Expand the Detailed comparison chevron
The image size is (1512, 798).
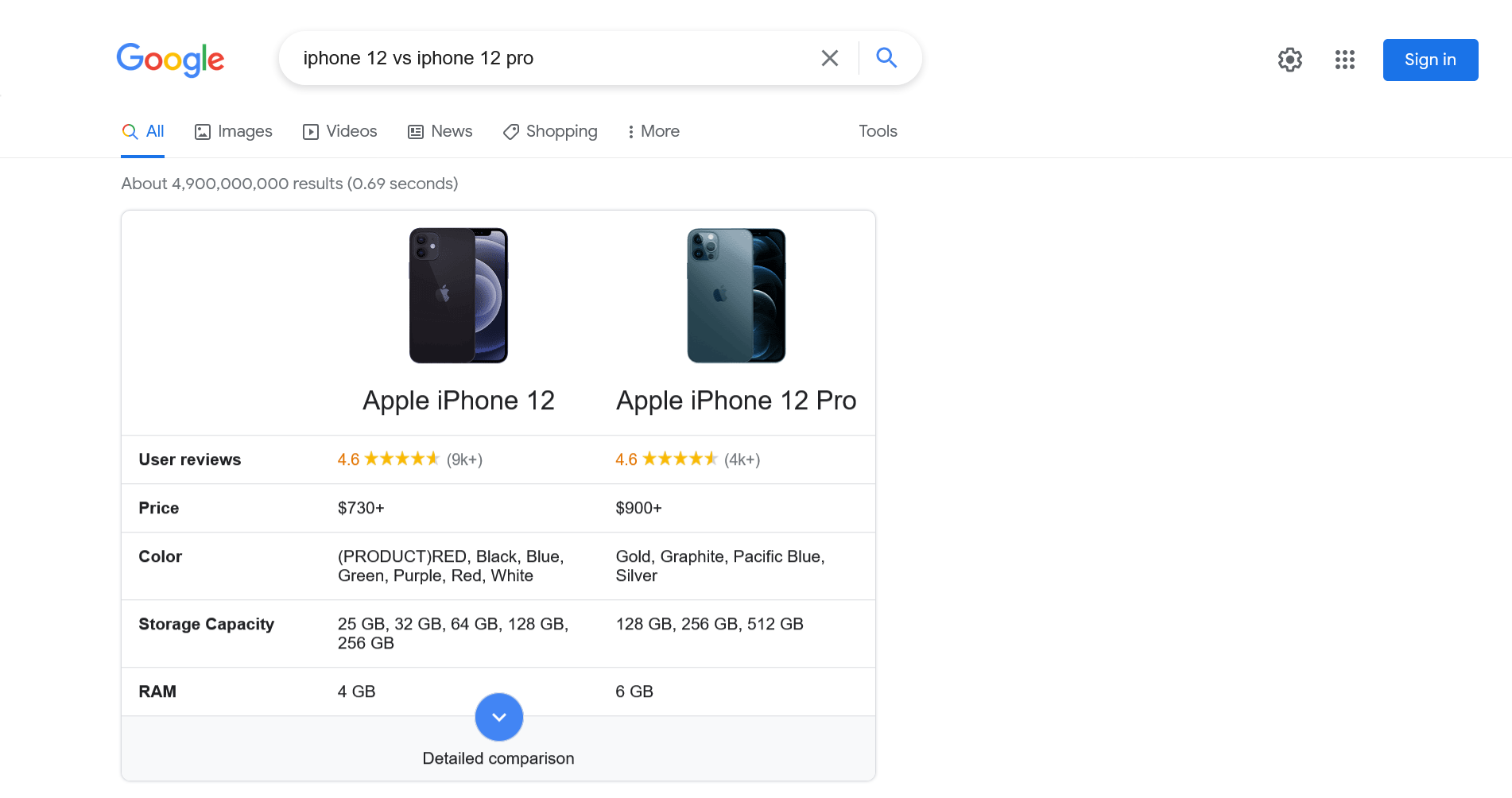tap(498, 716)
